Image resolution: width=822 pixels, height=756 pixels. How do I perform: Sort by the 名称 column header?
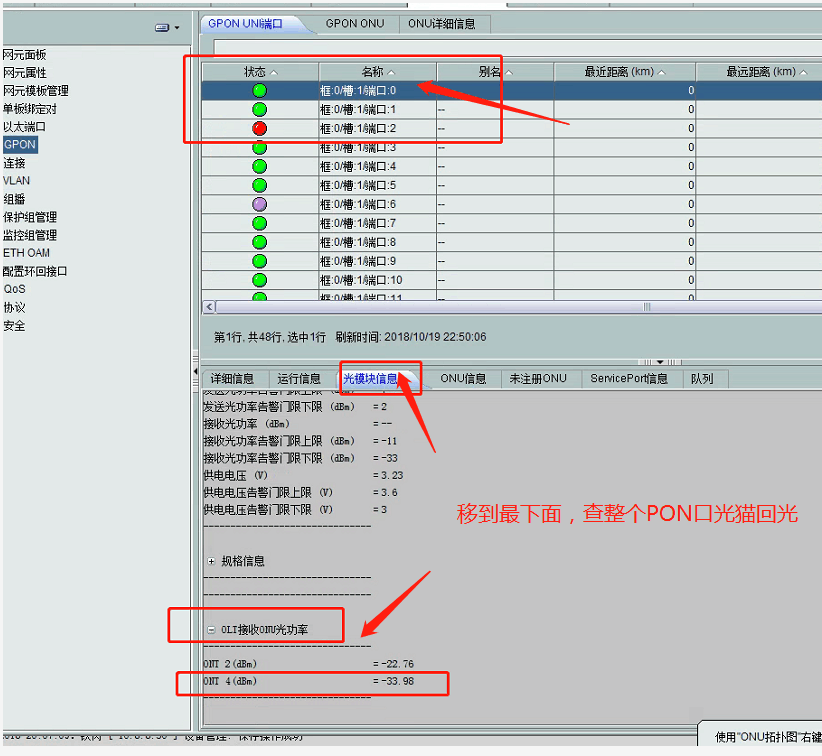377,72
